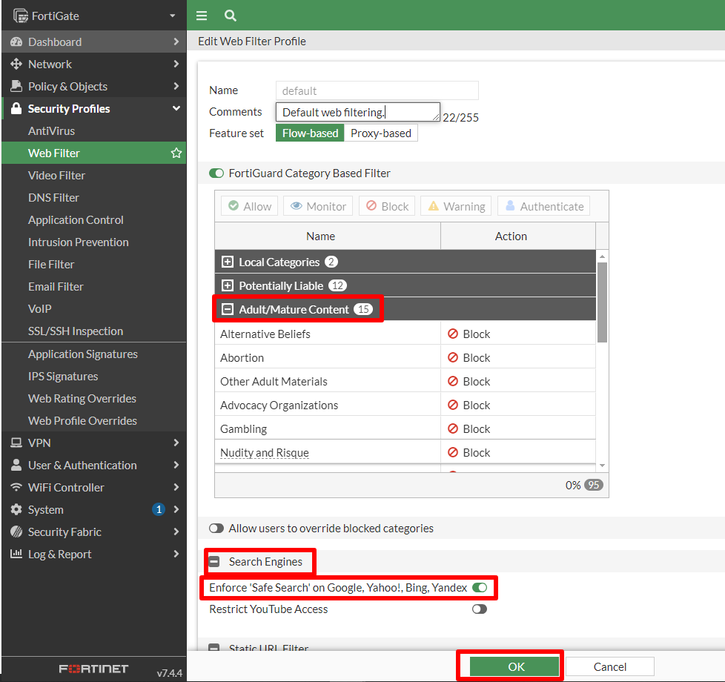Click the block icon in Alternative Beliefs row
The height and width of the screenshot is (682, 725).
453,333
